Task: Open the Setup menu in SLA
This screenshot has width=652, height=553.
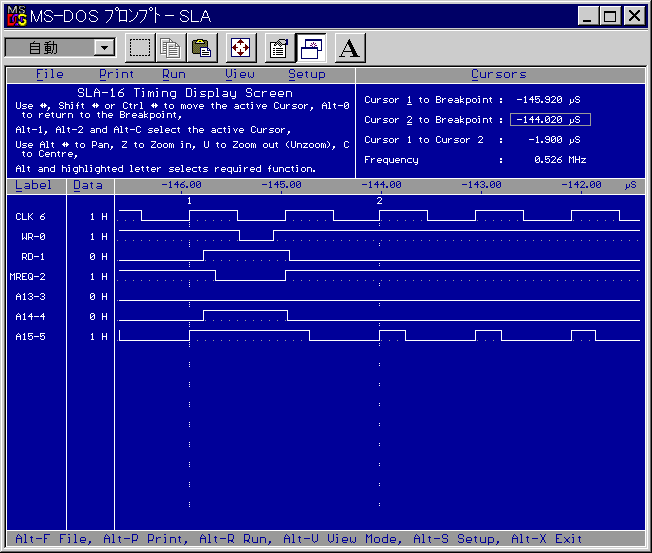Action: click(306, 74)
